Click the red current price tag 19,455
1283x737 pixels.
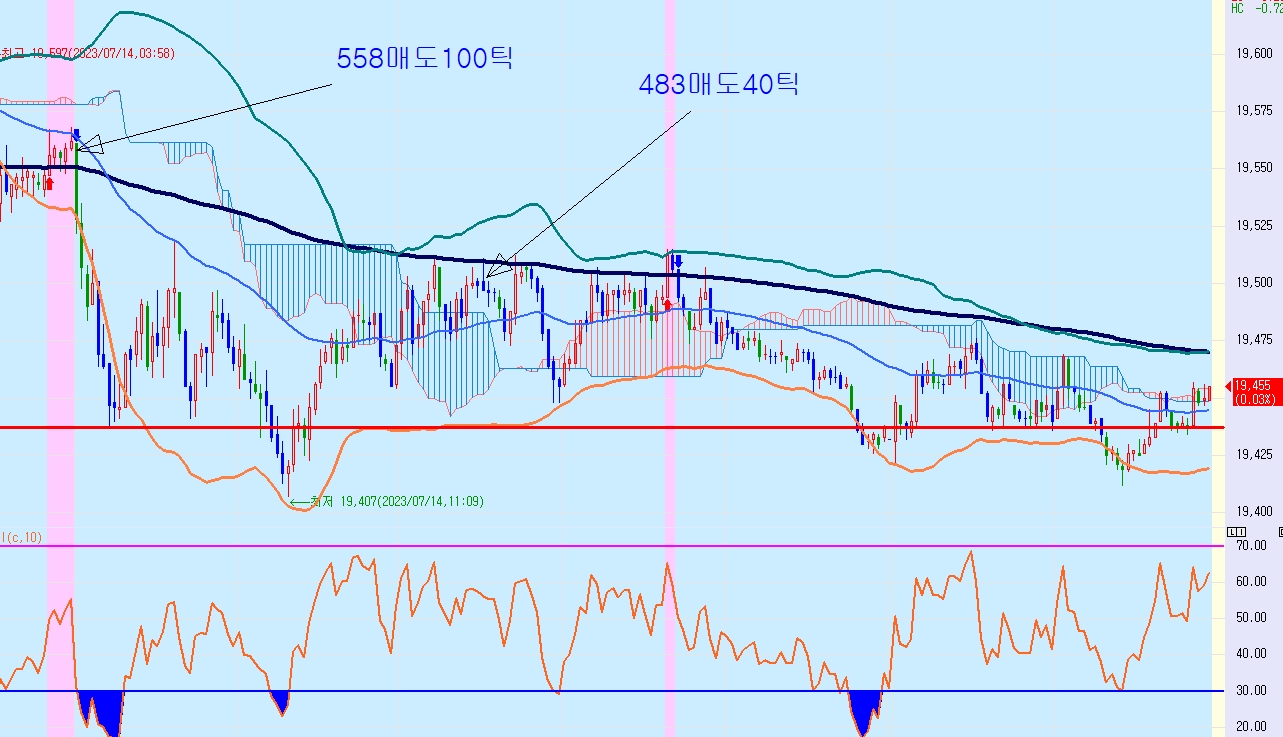[x=1256, y=391]
